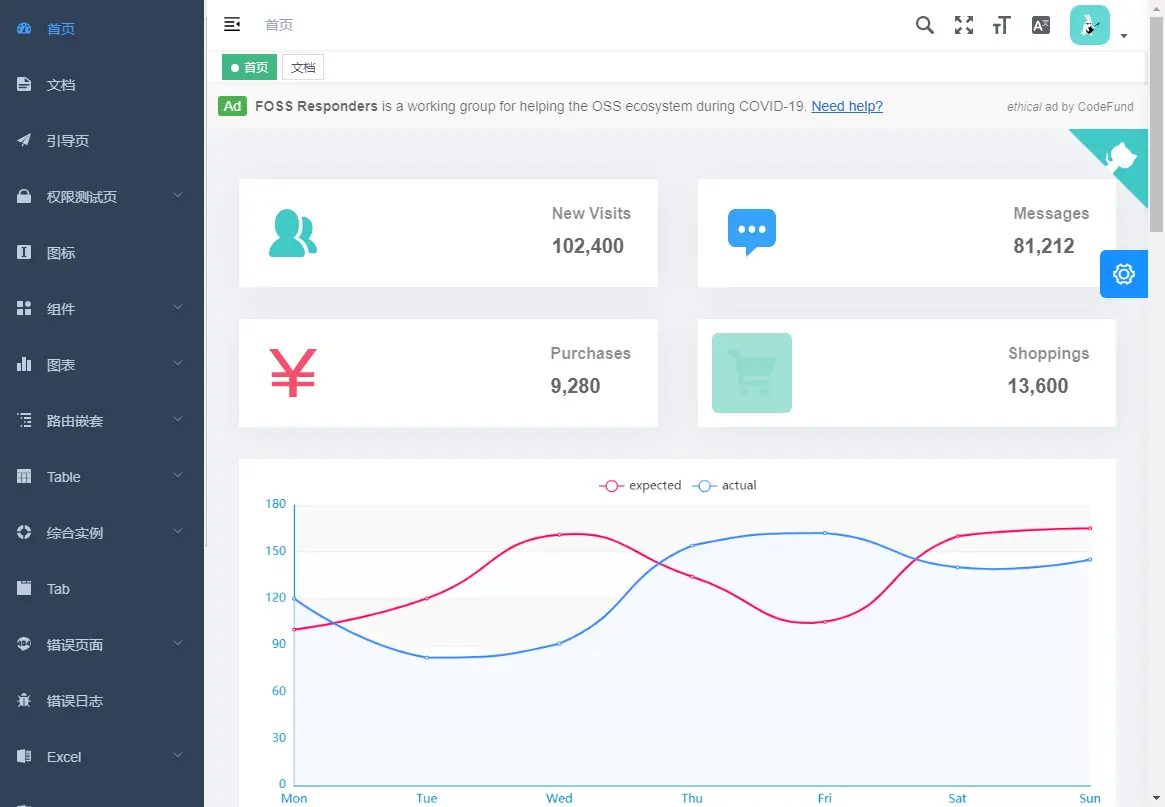Viewport: 1165px width, 807px height.
Task: Open the language switch icon
Action: [1041, 25]
